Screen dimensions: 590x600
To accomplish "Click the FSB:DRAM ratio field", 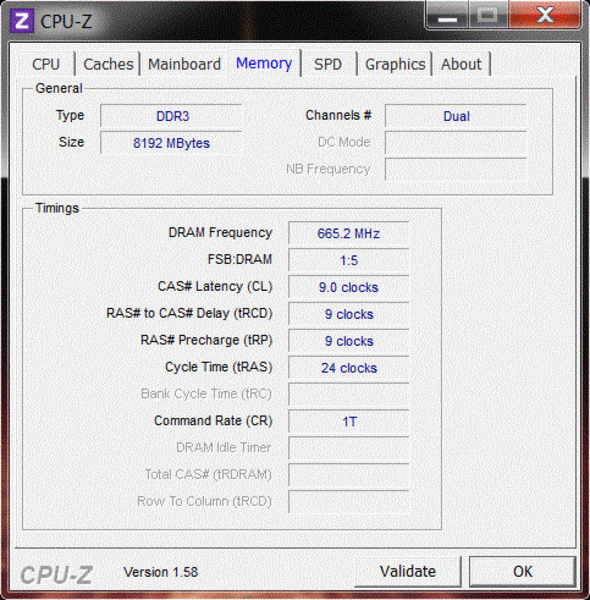I will [349, 260].
